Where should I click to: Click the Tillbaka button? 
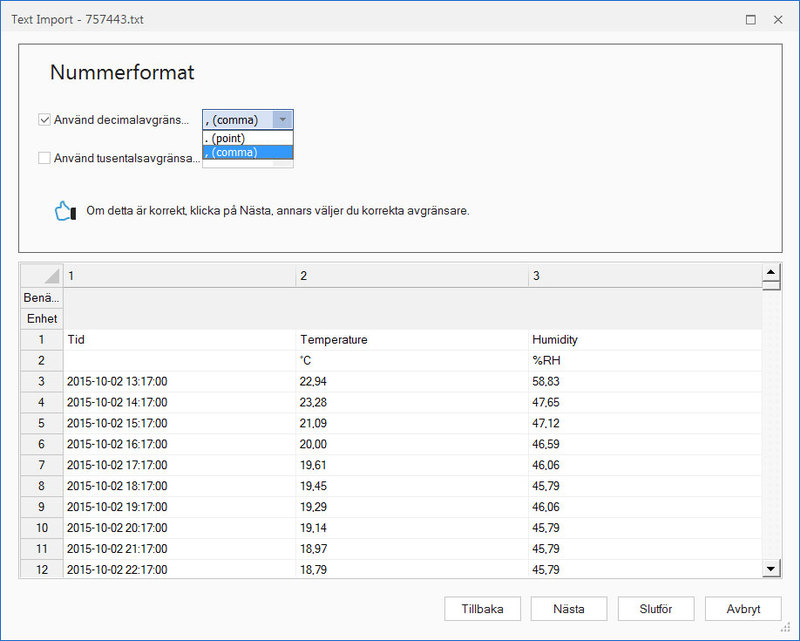[x=482, y=609]
